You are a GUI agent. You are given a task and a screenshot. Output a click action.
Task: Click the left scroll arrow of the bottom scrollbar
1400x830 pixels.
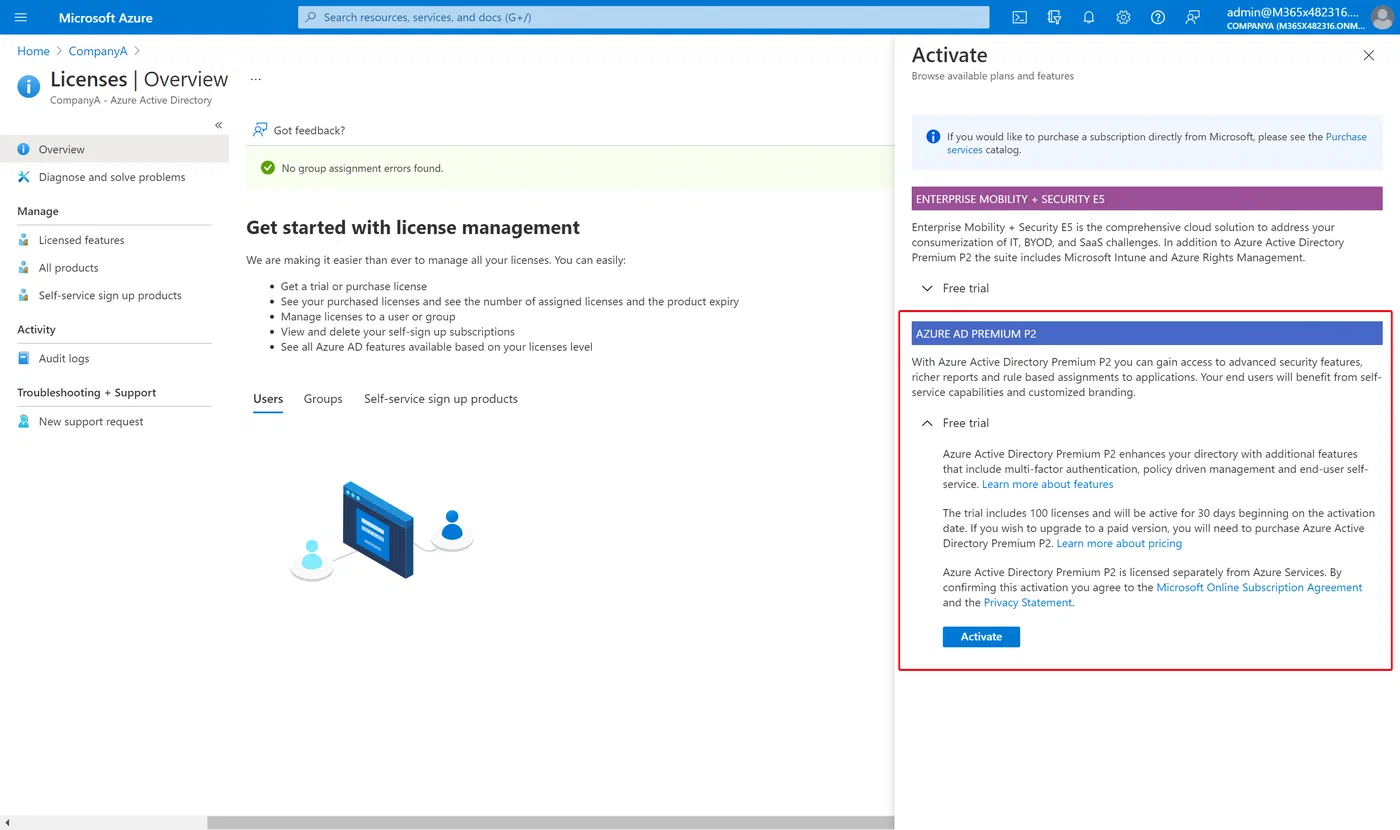click(x=6, y=823)
